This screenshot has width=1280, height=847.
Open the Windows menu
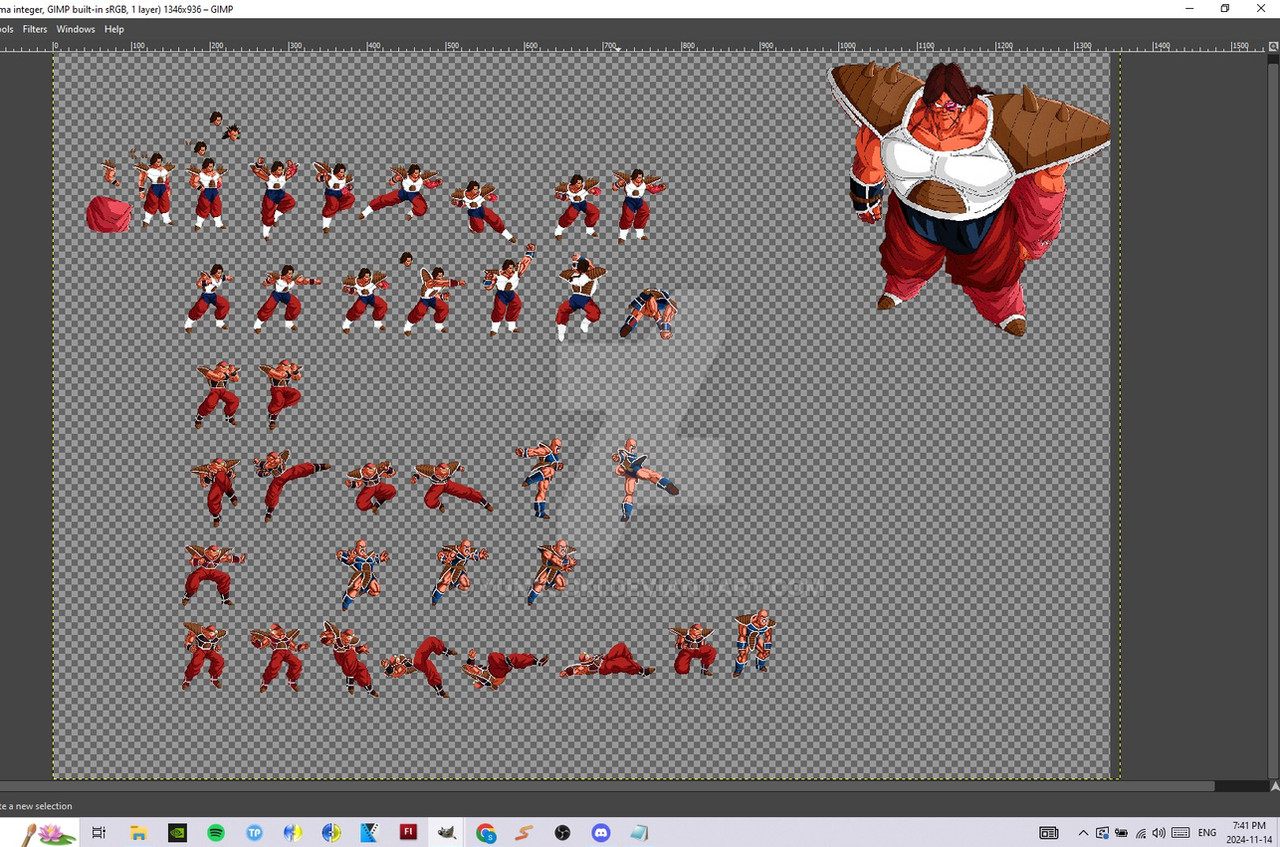point(76,29)
